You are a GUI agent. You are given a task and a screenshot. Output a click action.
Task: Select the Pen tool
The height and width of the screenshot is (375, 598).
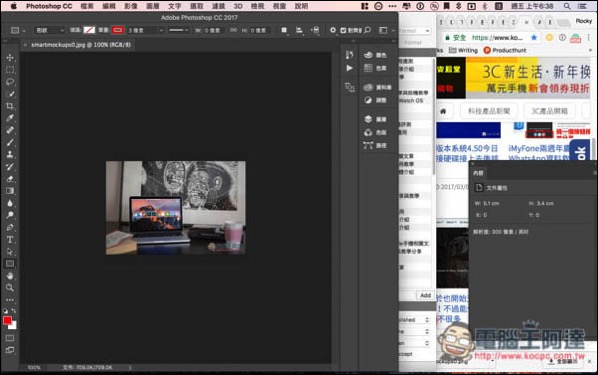coord(10,227)
